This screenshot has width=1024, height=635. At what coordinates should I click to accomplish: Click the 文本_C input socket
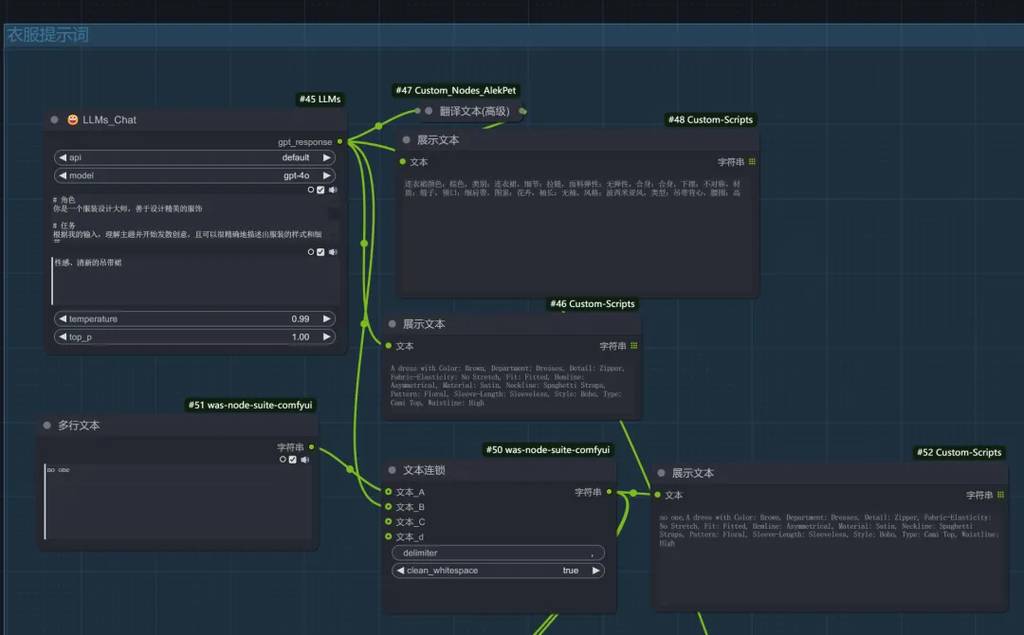click(x=389, y=522)
